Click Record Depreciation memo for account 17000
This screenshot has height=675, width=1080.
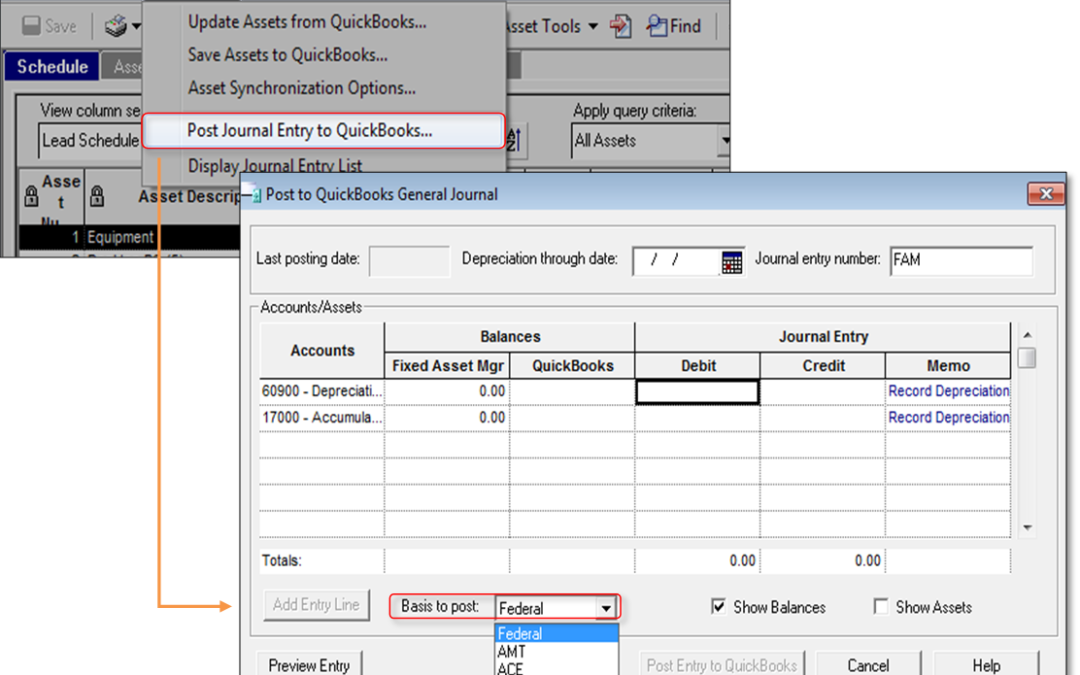(x=948, y=417)
